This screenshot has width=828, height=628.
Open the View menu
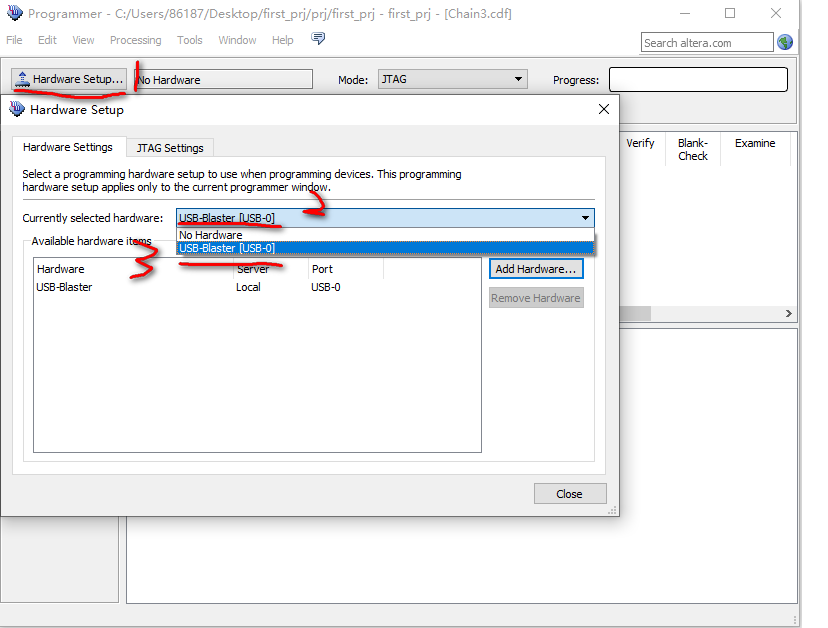coord(83,40)
